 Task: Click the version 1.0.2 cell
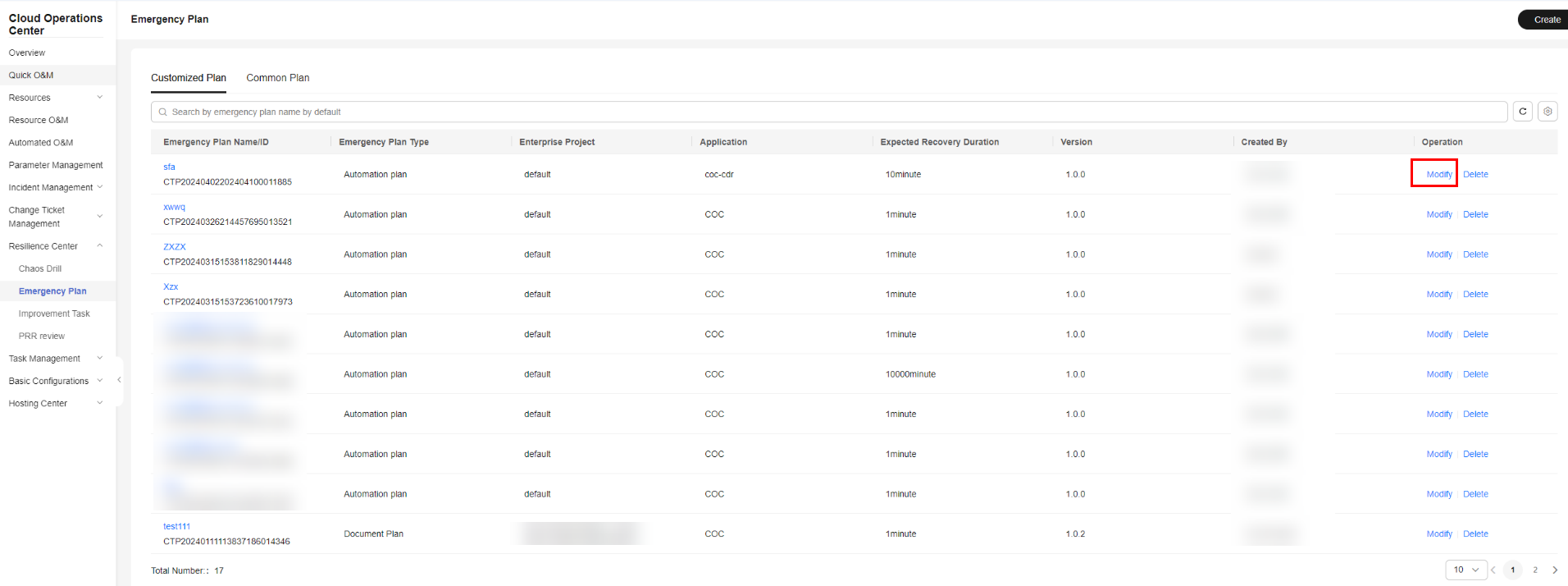[1075, 534]
